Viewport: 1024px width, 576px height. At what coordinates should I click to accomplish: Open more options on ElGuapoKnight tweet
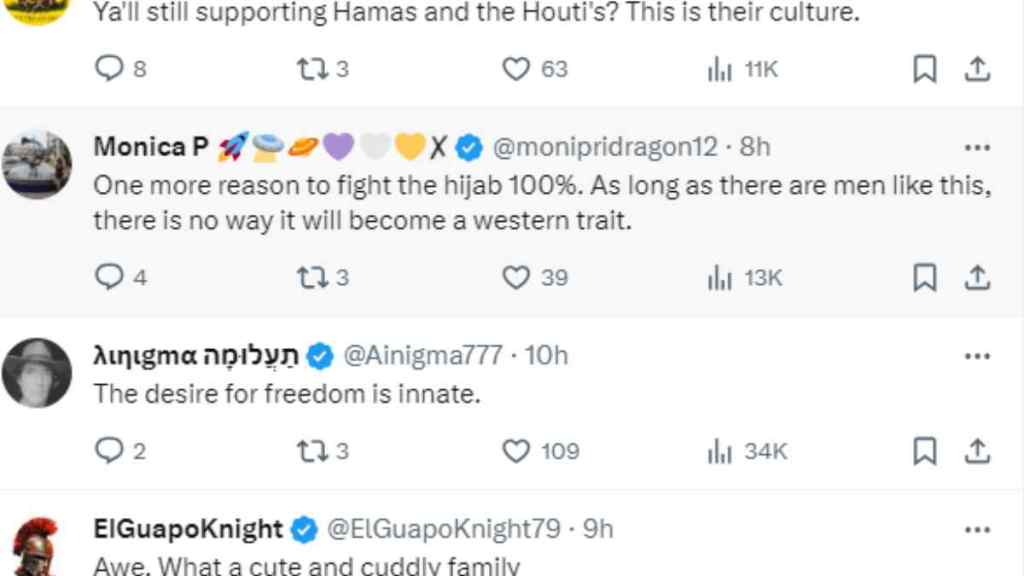click(977, 530)
